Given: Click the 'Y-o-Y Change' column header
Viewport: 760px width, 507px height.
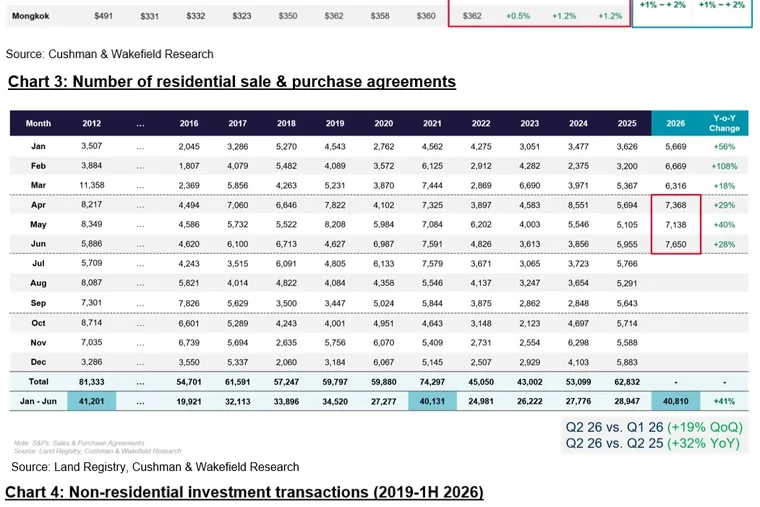Looking at the screenshot, I should [x=724, y=123].
